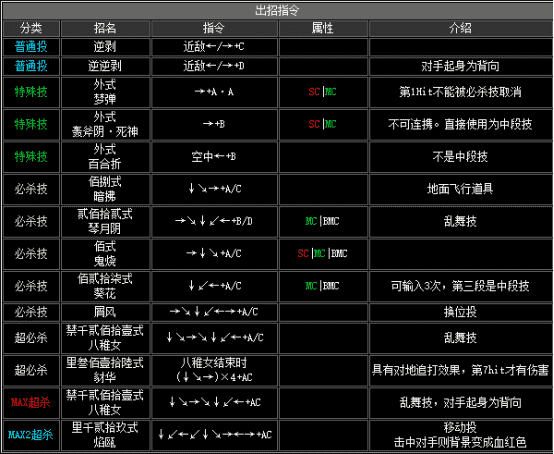Viewport: 554px width, 454px height.
Task: Click the 空中←+B command cell
Action: click(214, 157)
